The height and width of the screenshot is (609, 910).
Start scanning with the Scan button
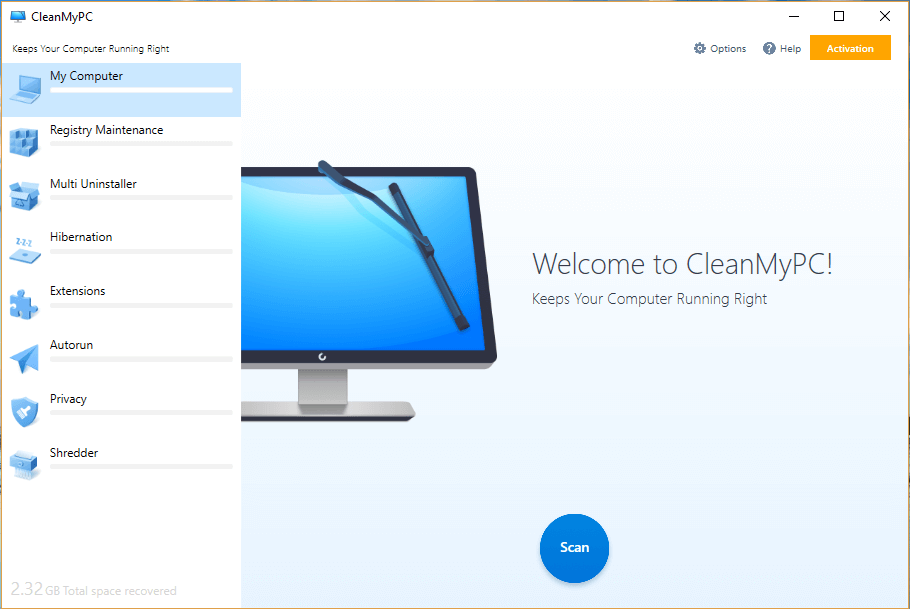click(x=574, y=547)
